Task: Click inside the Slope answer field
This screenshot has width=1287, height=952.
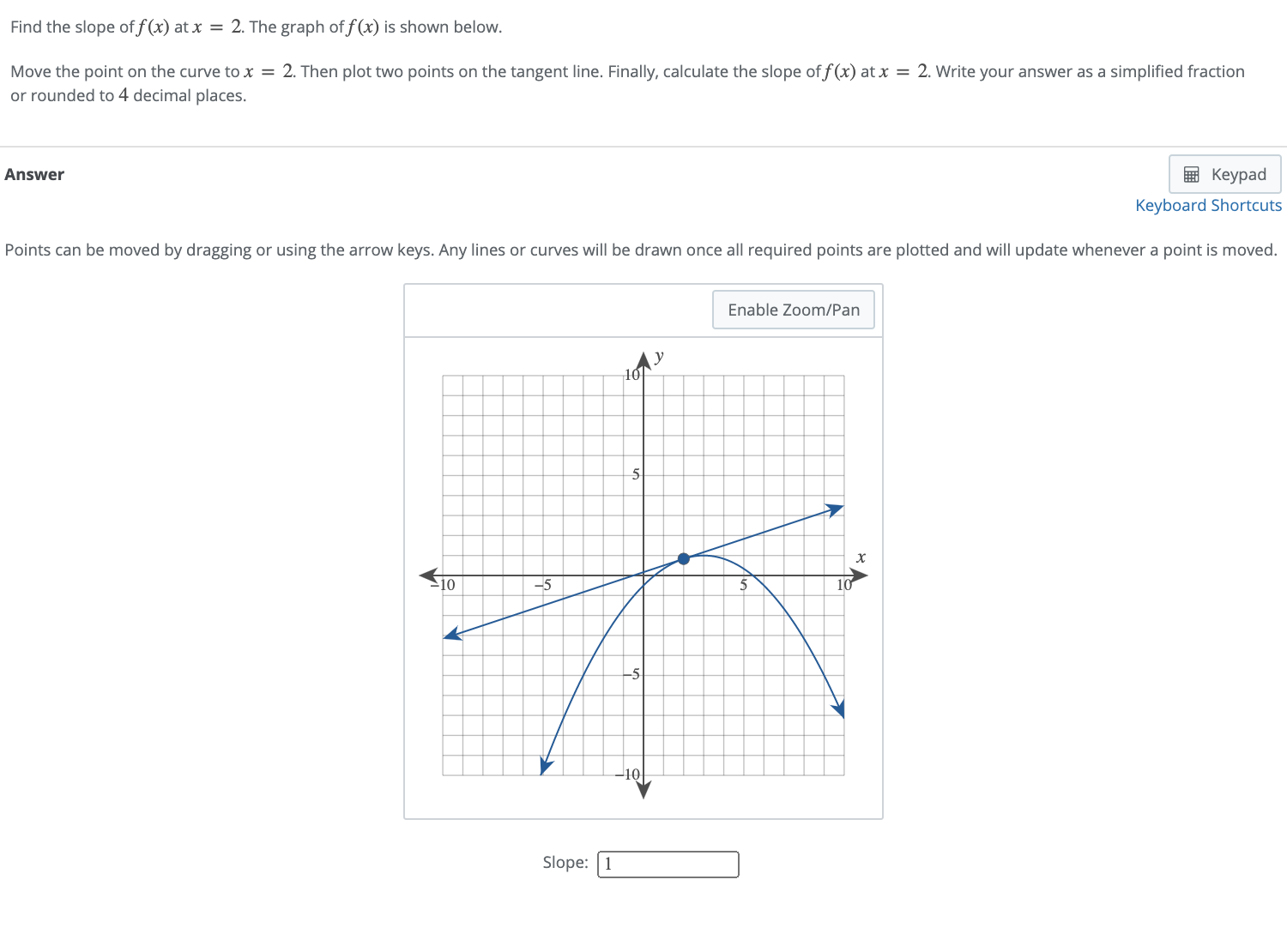Action: click(x=668, y=864)
